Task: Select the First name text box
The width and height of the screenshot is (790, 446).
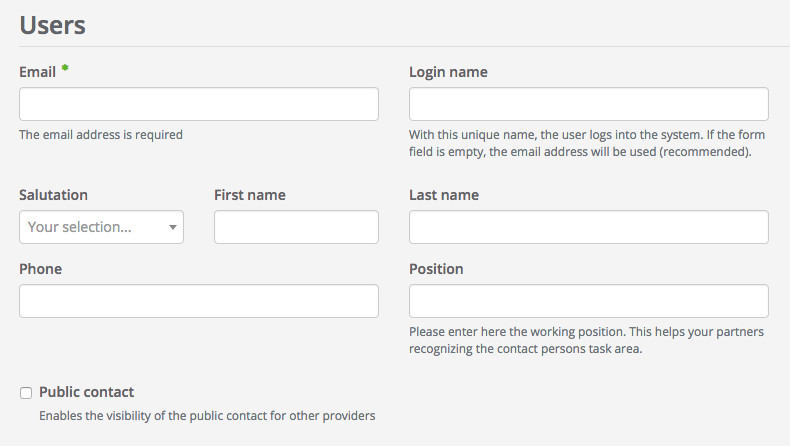Action: (x=296, y=227)
